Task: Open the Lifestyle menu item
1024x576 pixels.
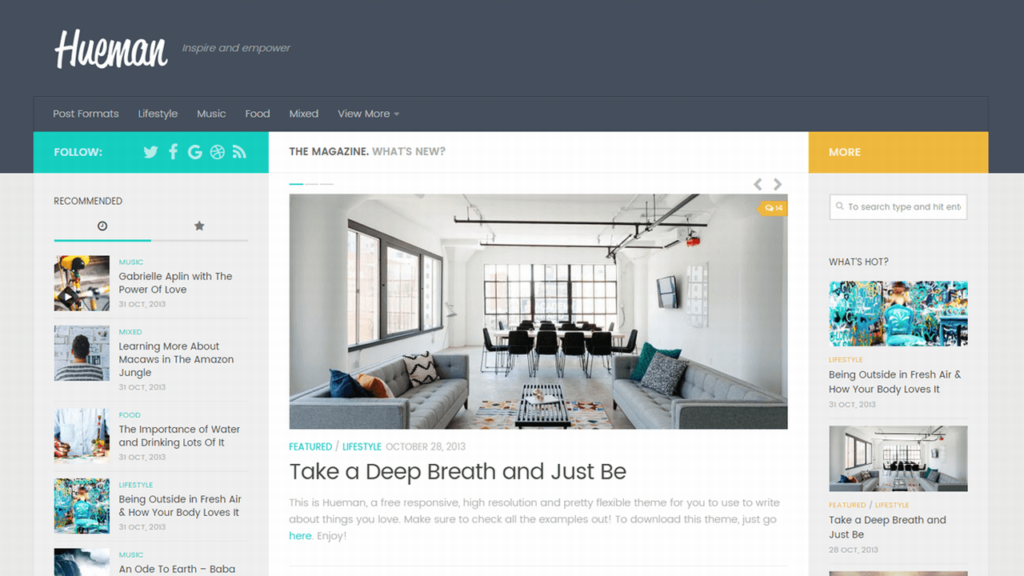Action: pyautogui.click(x=157, y=114)
